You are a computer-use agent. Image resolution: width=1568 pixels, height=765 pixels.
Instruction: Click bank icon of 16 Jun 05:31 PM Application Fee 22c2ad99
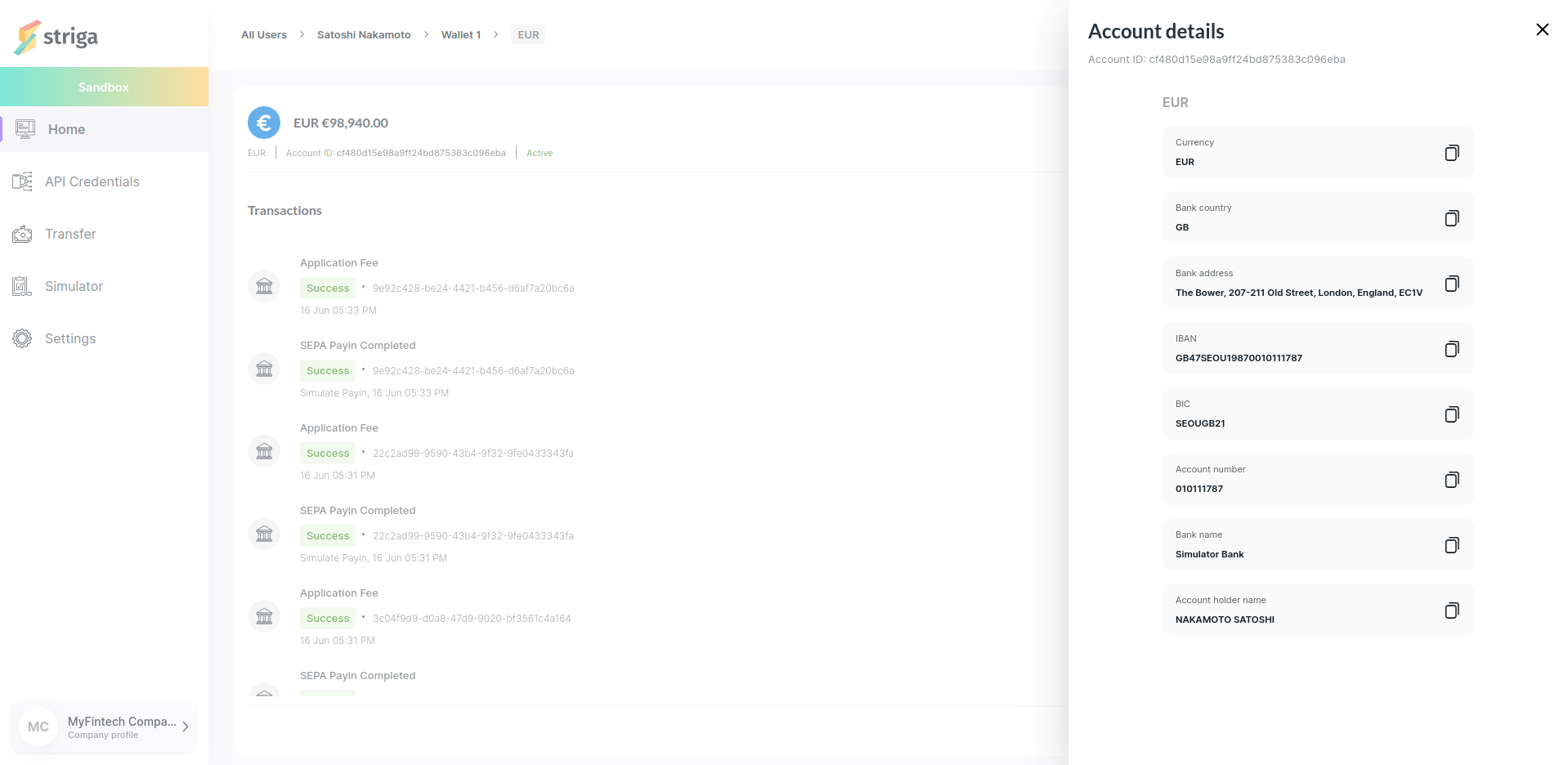point(264,451)
